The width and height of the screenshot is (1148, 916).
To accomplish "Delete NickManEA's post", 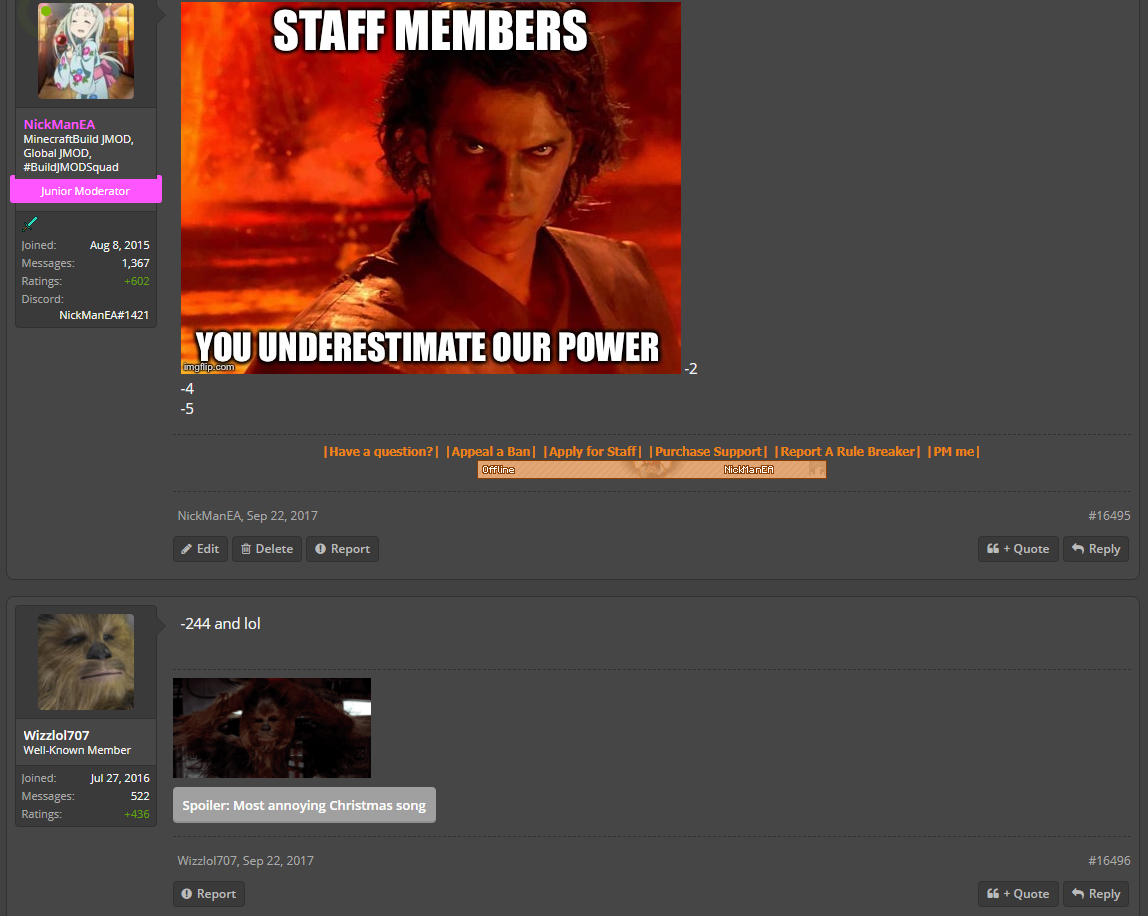I will click(267, 549).
